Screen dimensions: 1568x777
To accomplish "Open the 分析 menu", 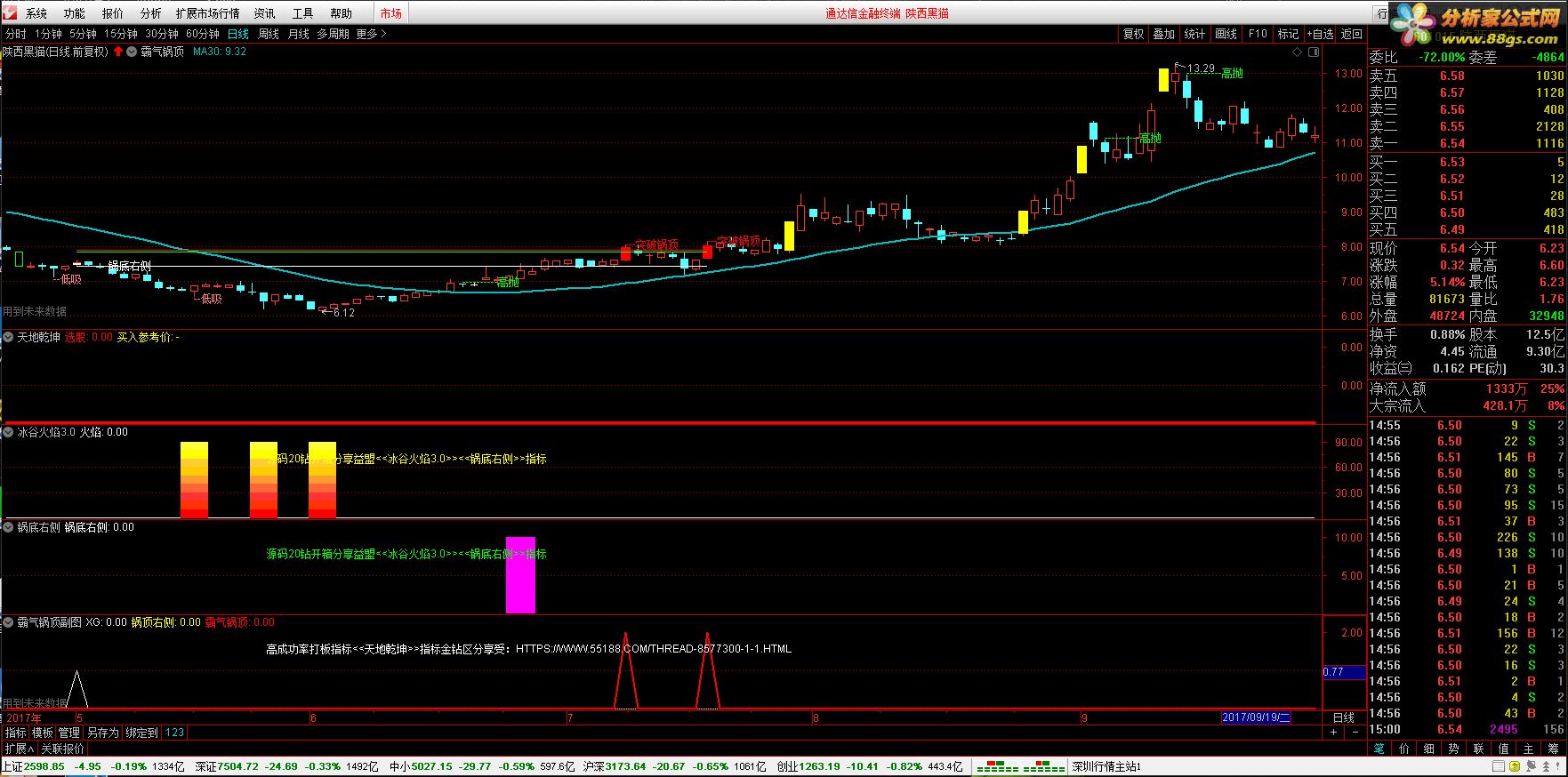I will point(151,13).
